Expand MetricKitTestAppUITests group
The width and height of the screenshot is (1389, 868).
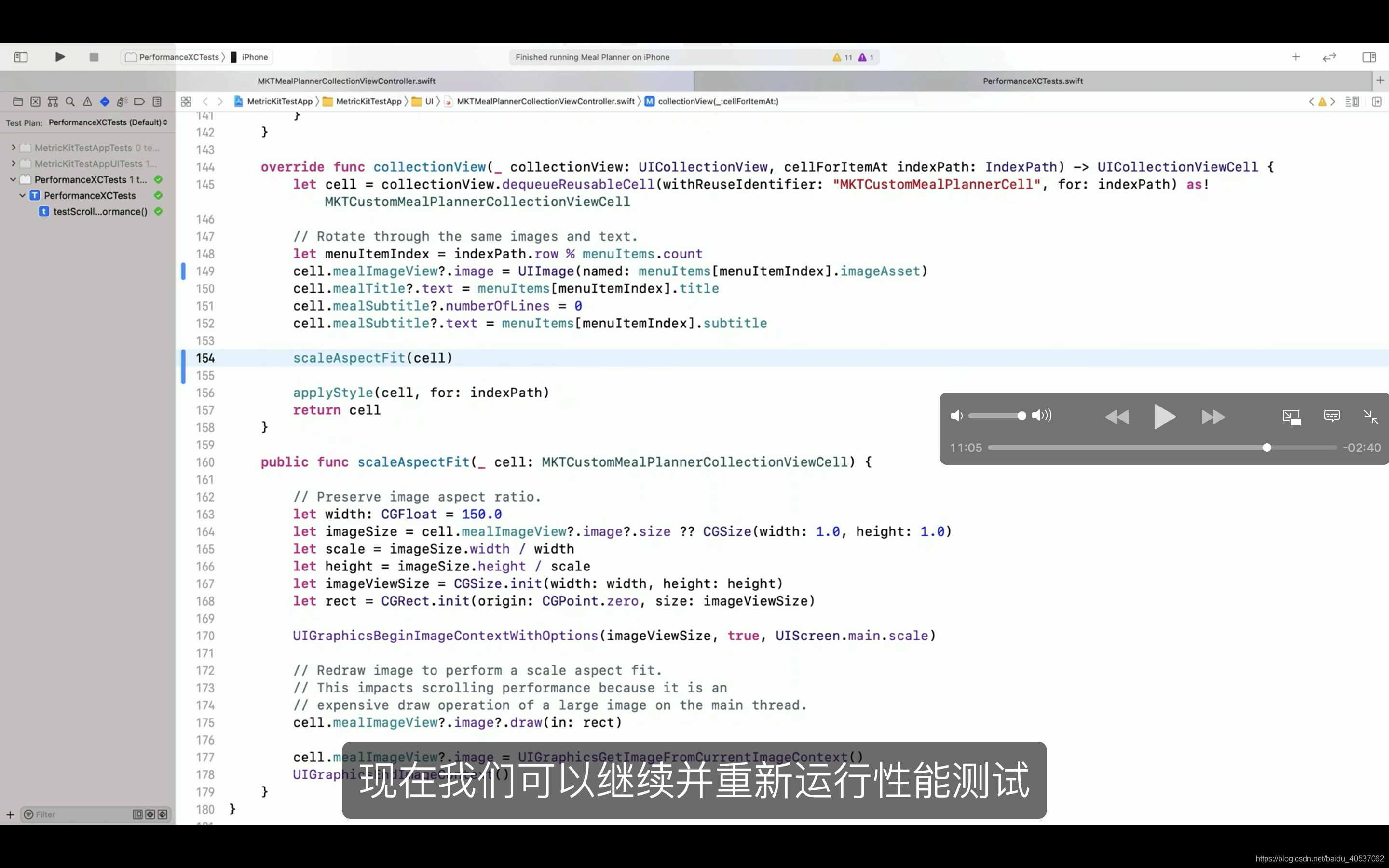[13, 163]
